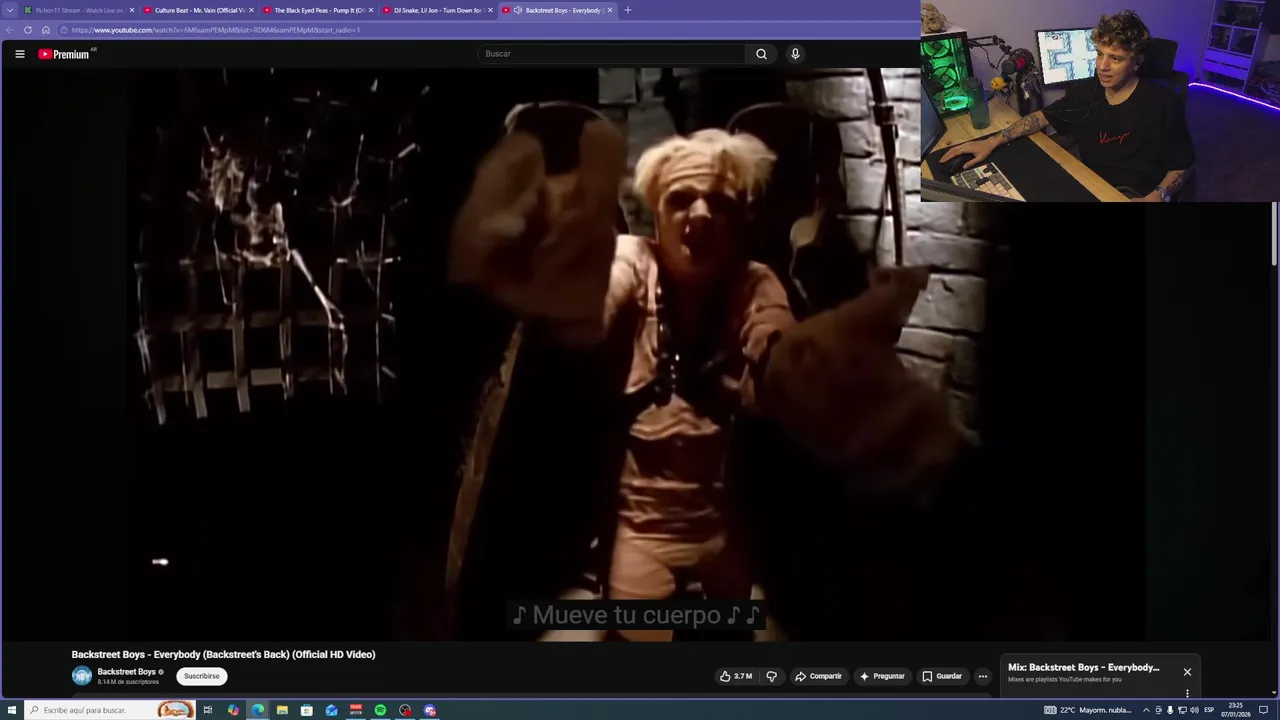Save video with Guardar button
The image size is (1280, 720).
click(942, 676)
